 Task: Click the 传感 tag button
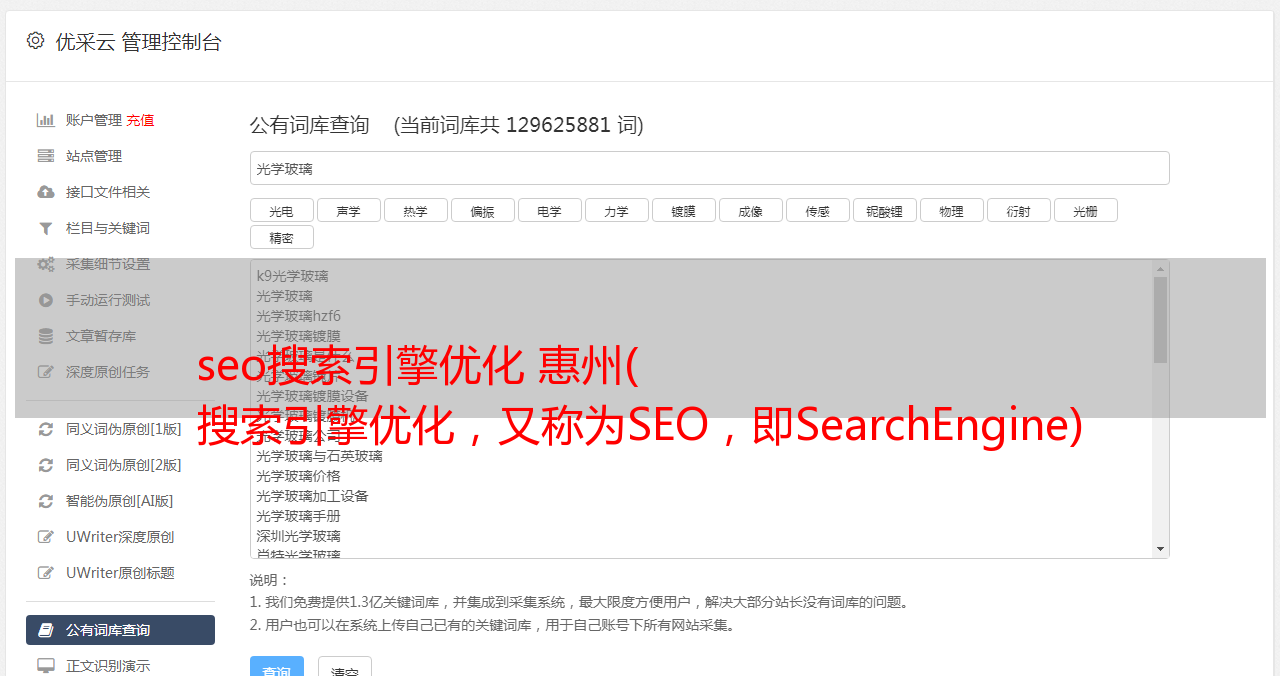coord(818,210)
